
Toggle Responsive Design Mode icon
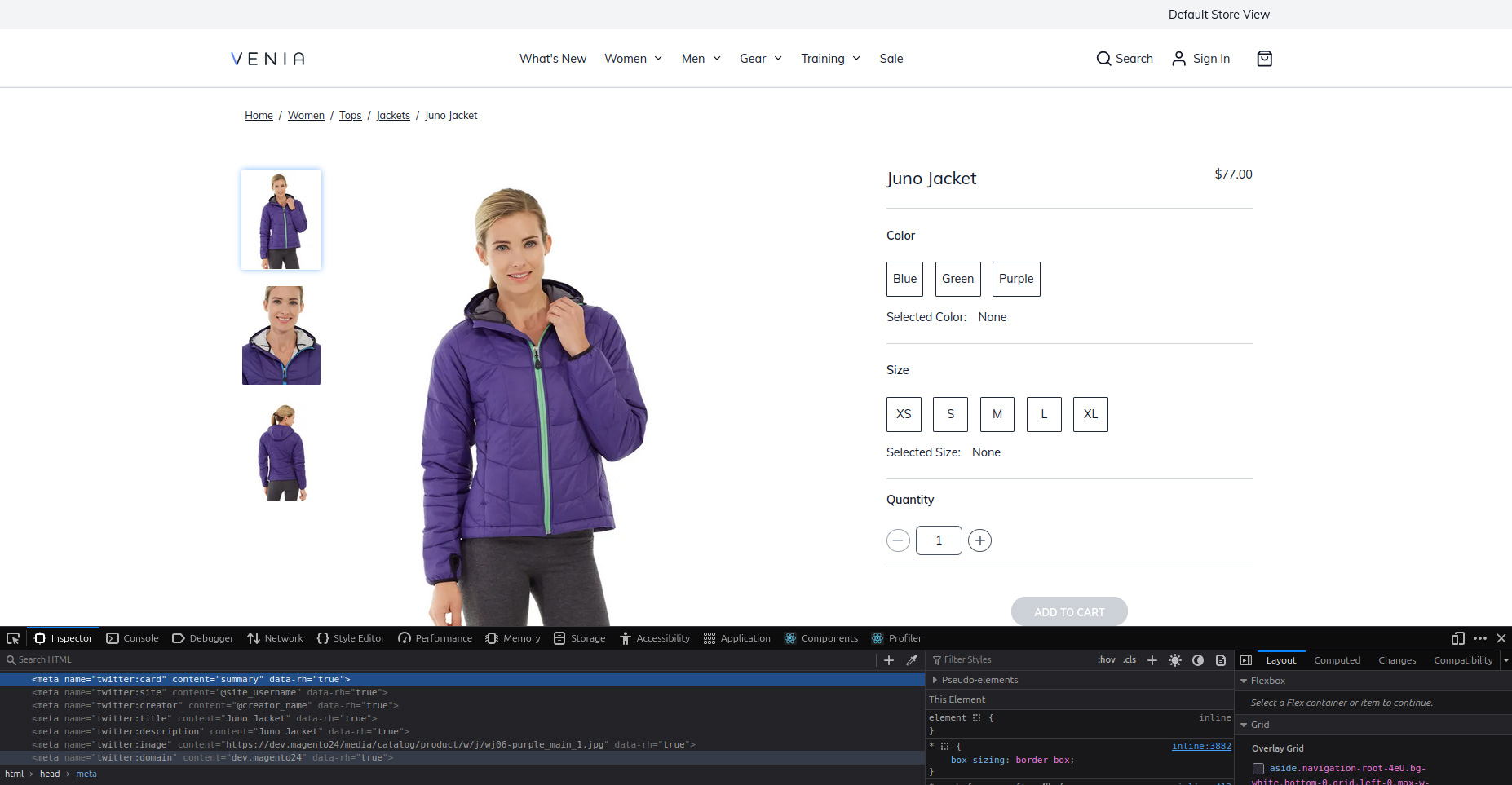tap(1458, 638)
